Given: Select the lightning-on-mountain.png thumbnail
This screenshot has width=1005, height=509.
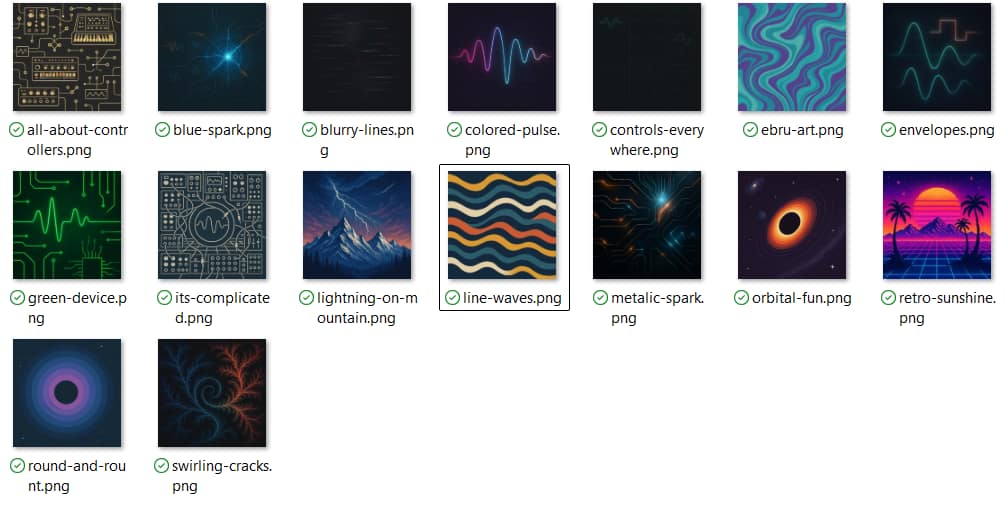Looking at the screenshot, I should (x=357, y=224).
